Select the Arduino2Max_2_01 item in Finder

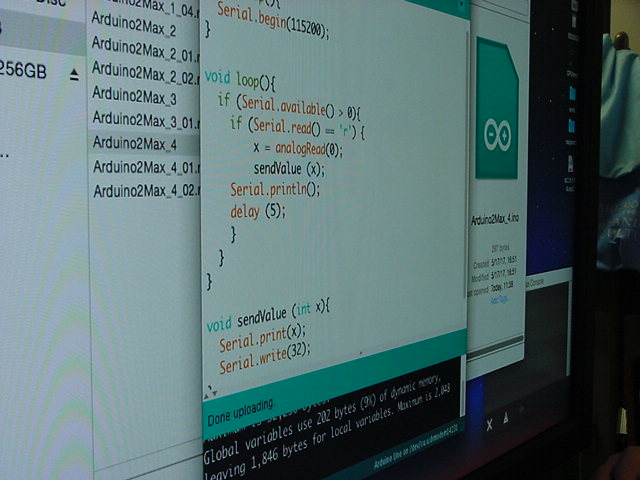point(145,49)
